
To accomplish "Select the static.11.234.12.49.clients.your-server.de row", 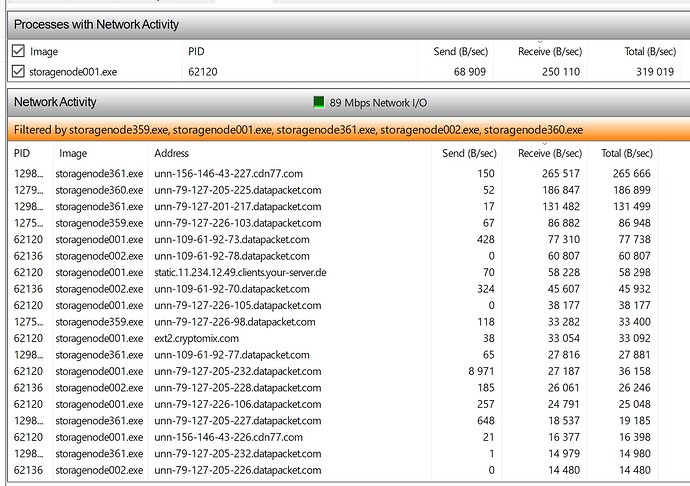I will click(240, 272).
